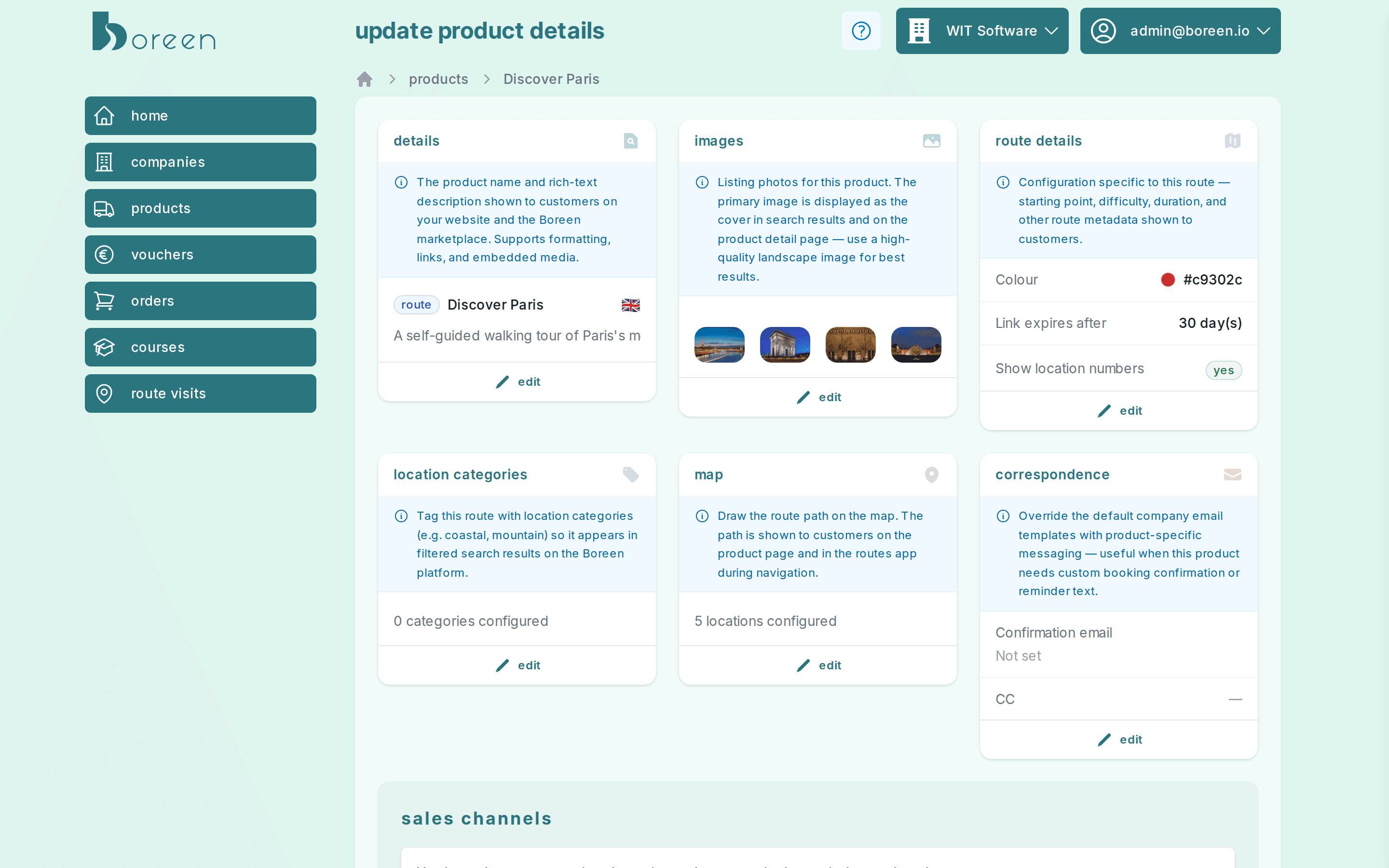Click info icon in location categories description
Viewport: 1389px width, 868px height.
(x=401, y=516)
